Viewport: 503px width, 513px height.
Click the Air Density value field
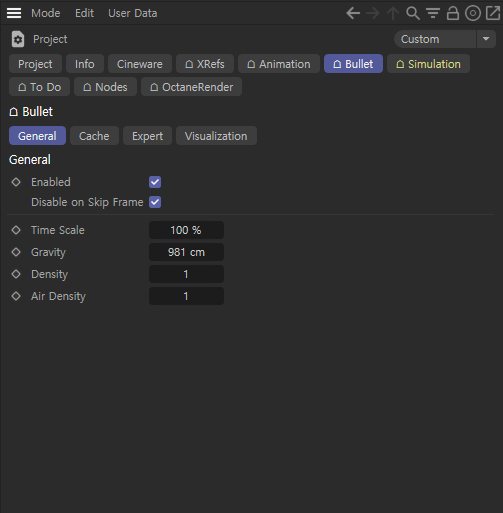186,296
